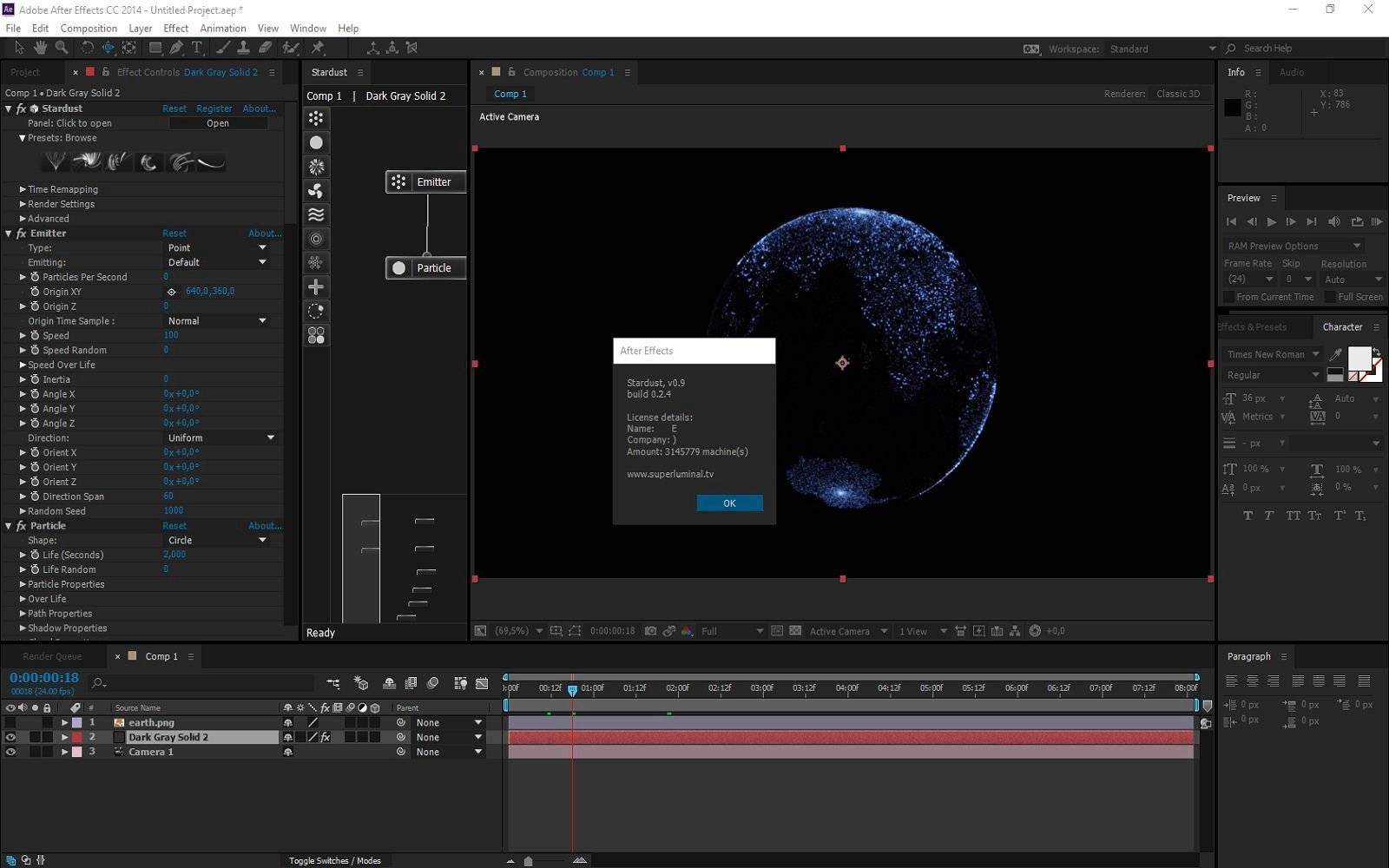Click the timeline zoom slider handle

pos(528,861)
